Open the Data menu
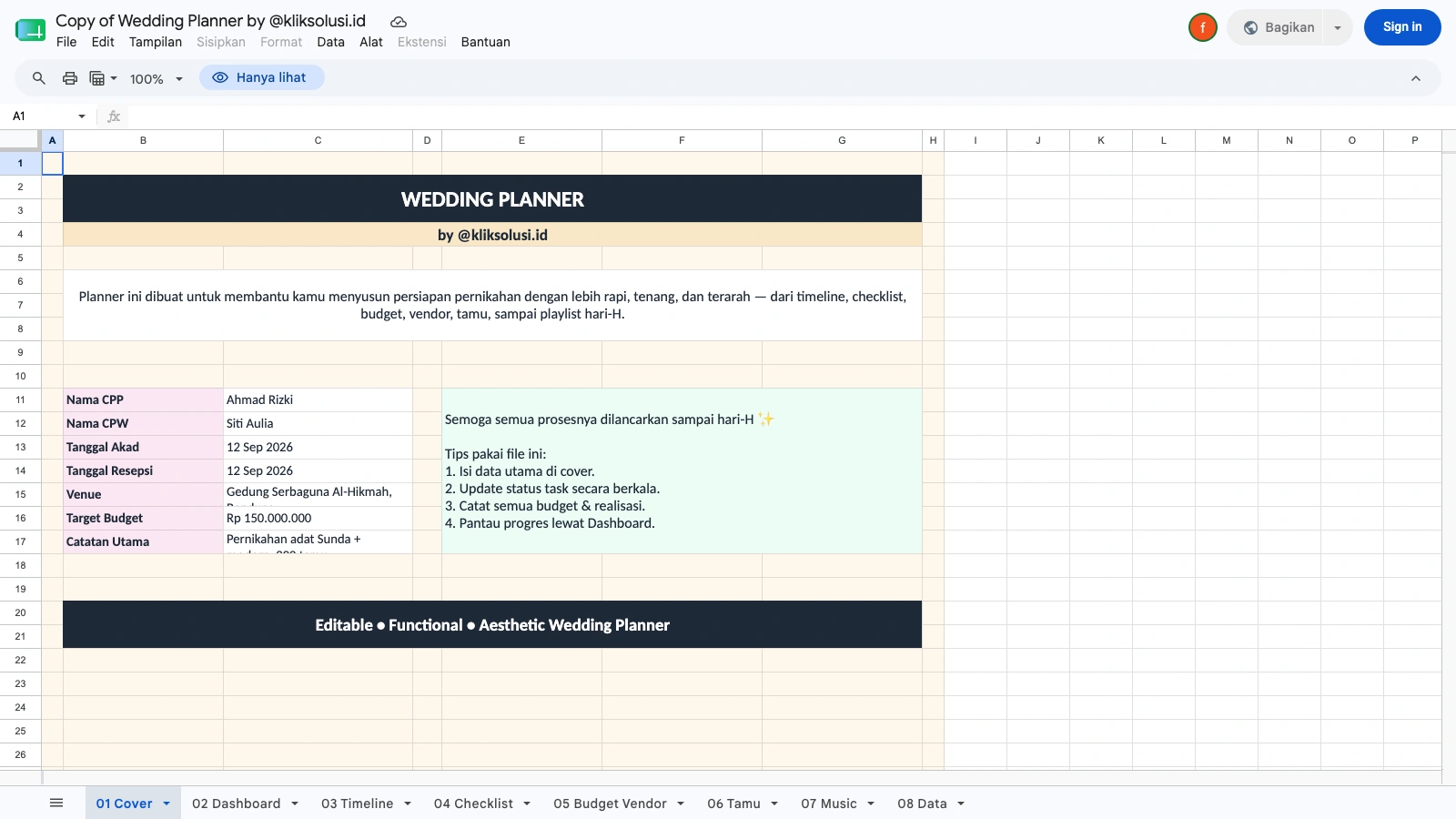 click(x=331, y=42)
